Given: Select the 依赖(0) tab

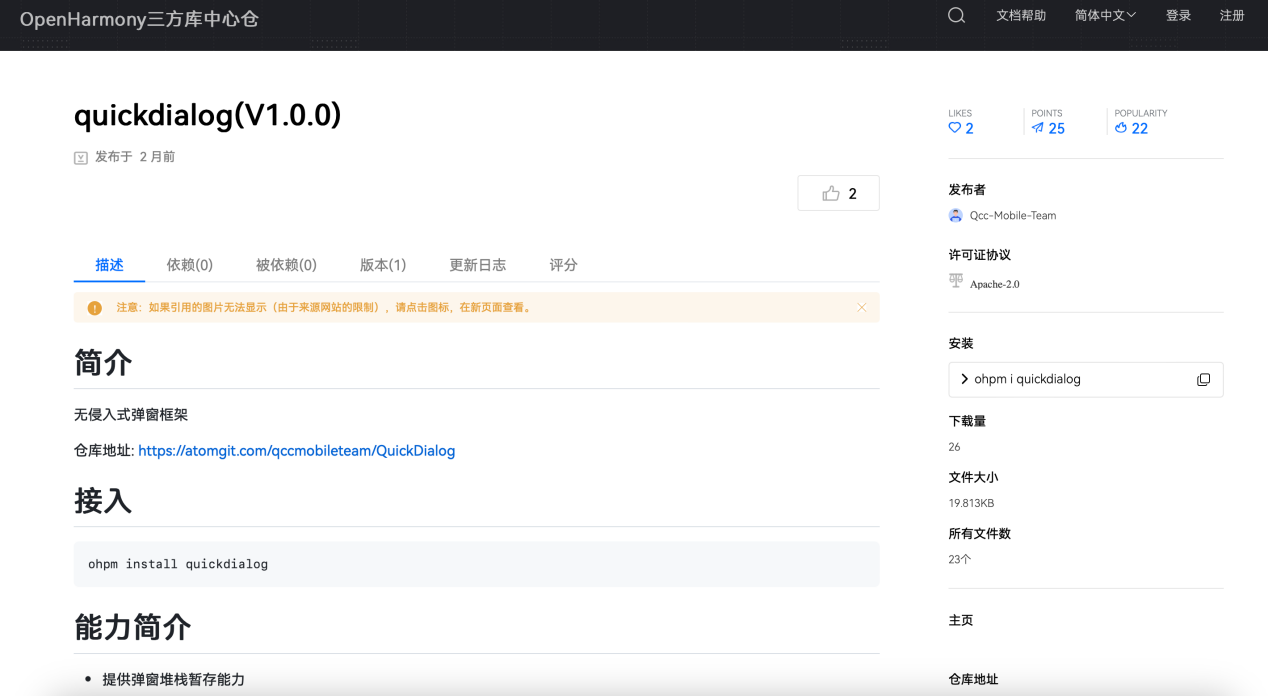Looking at the screenshot, I should point(190,265).
